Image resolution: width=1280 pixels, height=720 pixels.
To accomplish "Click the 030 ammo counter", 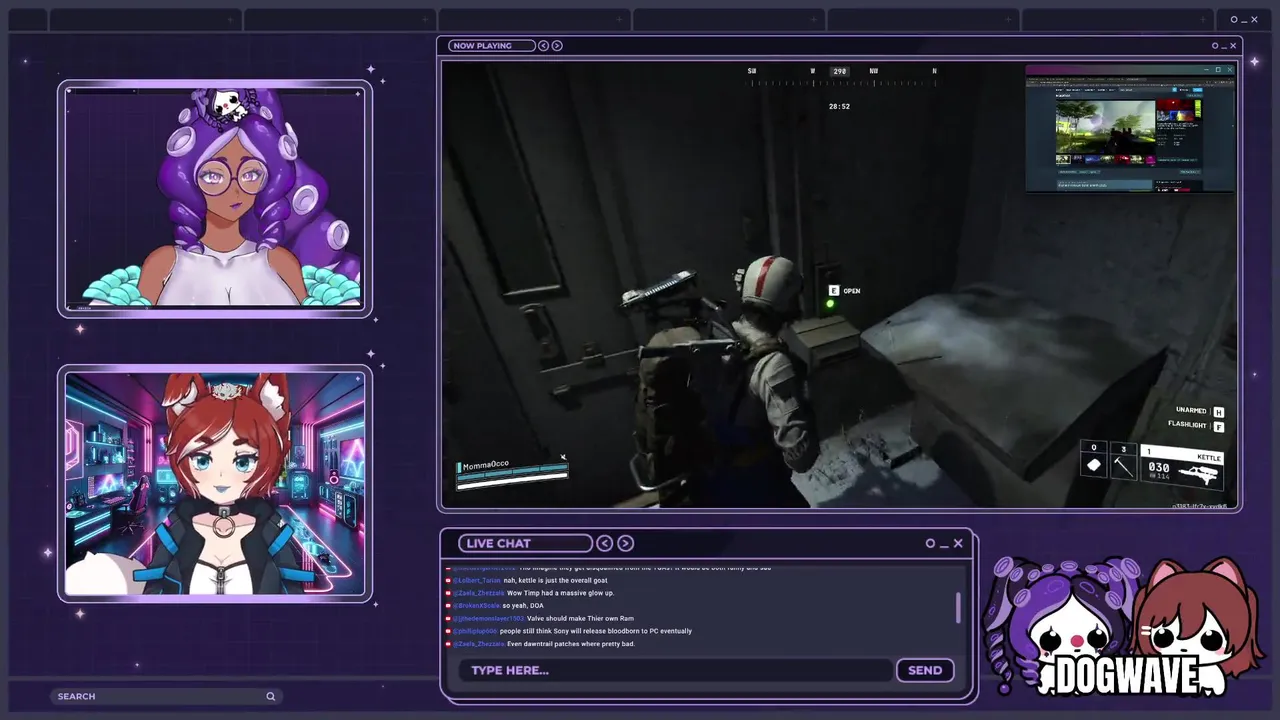I will click(x=1159, y=467).
